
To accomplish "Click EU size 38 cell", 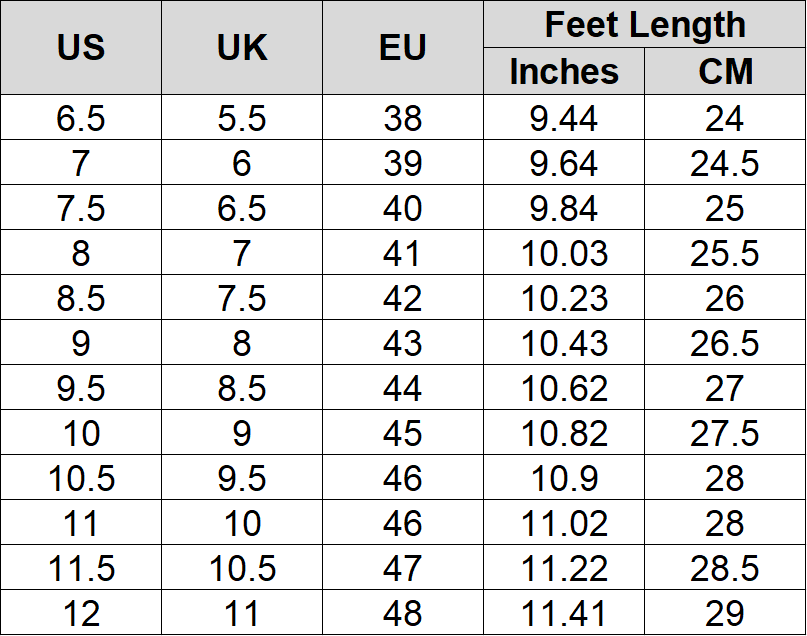I will (403, 119).
